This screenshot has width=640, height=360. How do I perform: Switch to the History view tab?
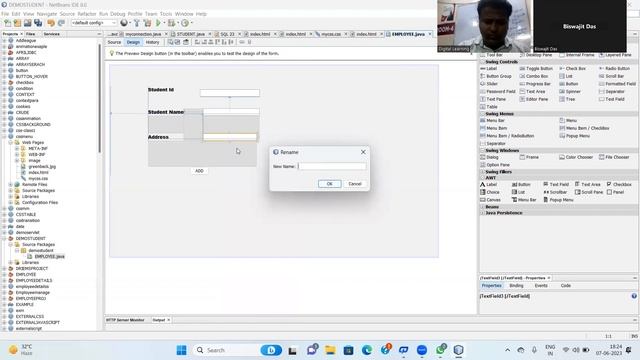coord(152,42)
